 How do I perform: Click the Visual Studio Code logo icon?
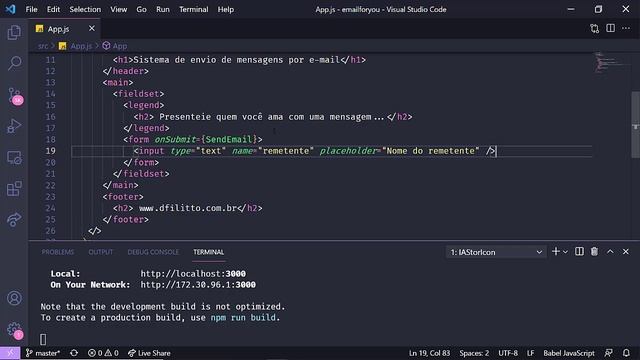(11, 9)
